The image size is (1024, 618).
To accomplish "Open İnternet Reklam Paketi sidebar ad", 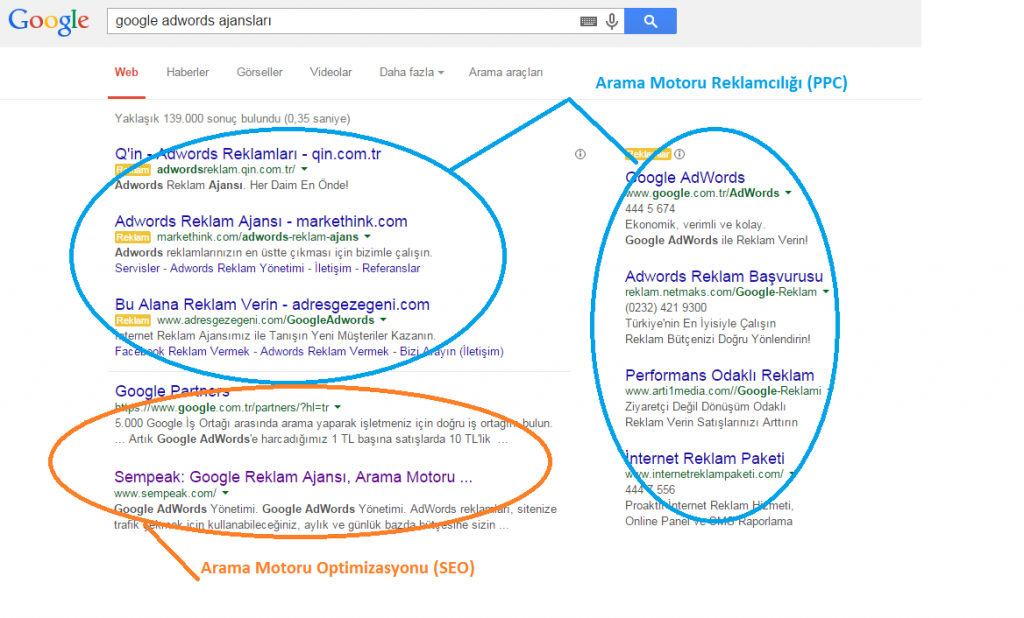I will point(705,458).
